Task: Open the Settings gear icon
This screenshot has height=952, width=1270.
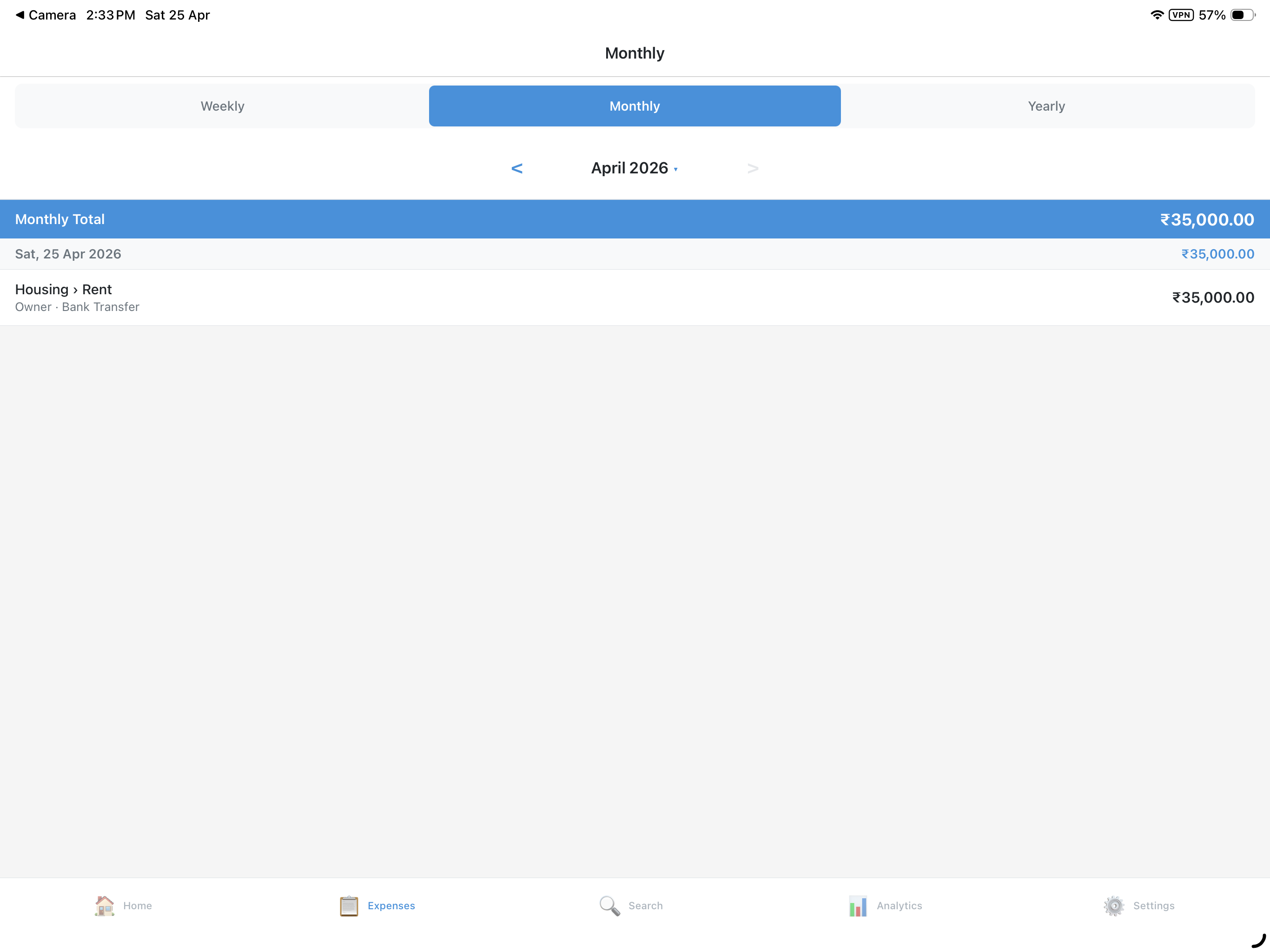Action: [1114, 906]
